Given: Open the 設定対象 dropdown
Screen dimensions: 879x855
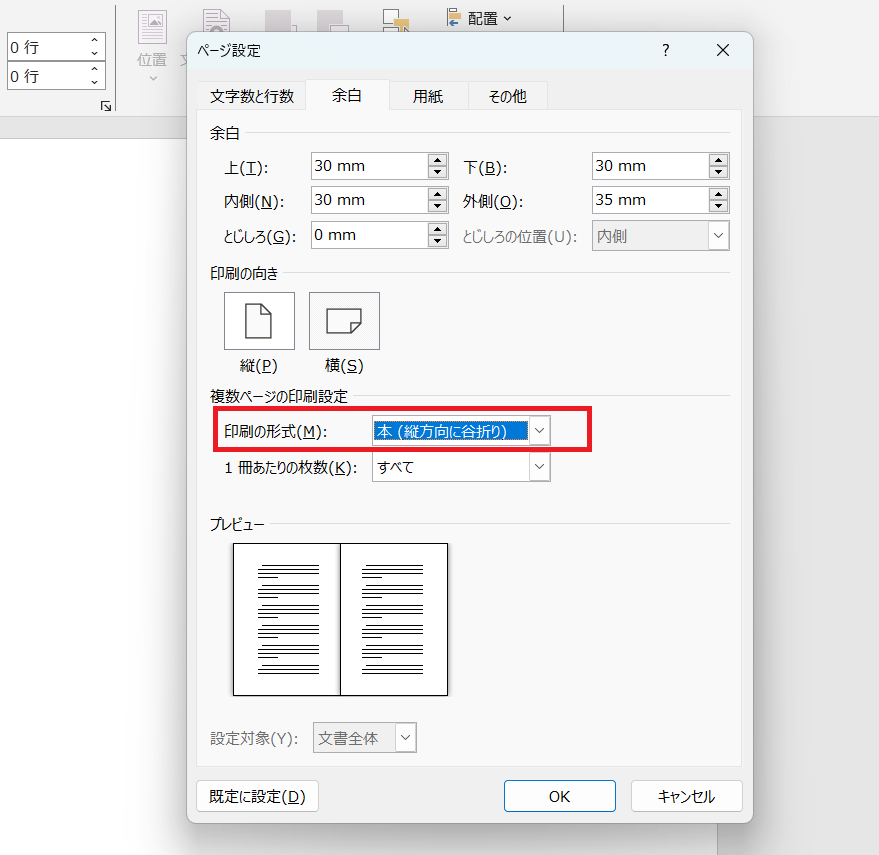Looking at the screenshot, I should [406, 737].
